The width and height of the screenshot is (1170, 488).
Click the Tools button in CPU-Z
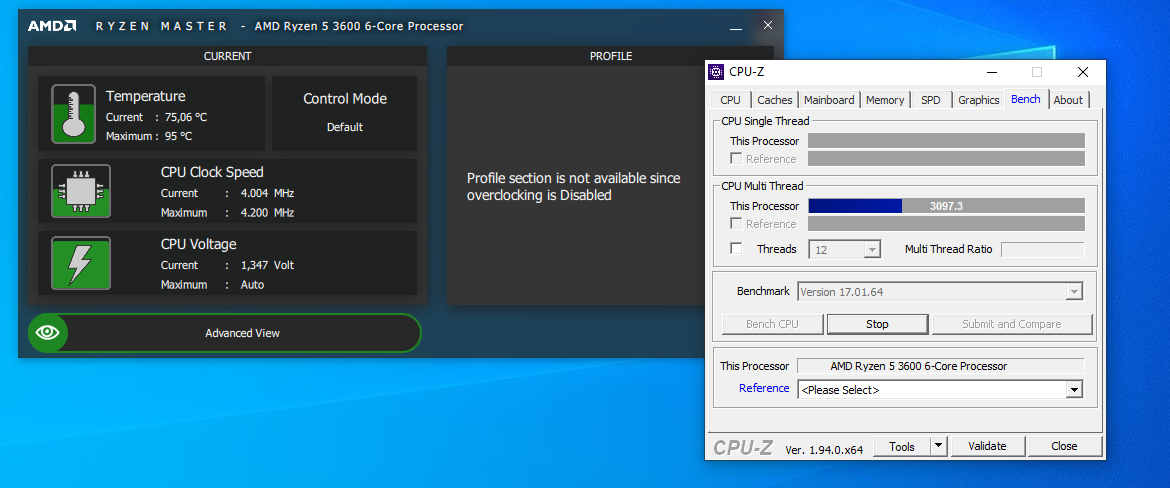point(901,446)
